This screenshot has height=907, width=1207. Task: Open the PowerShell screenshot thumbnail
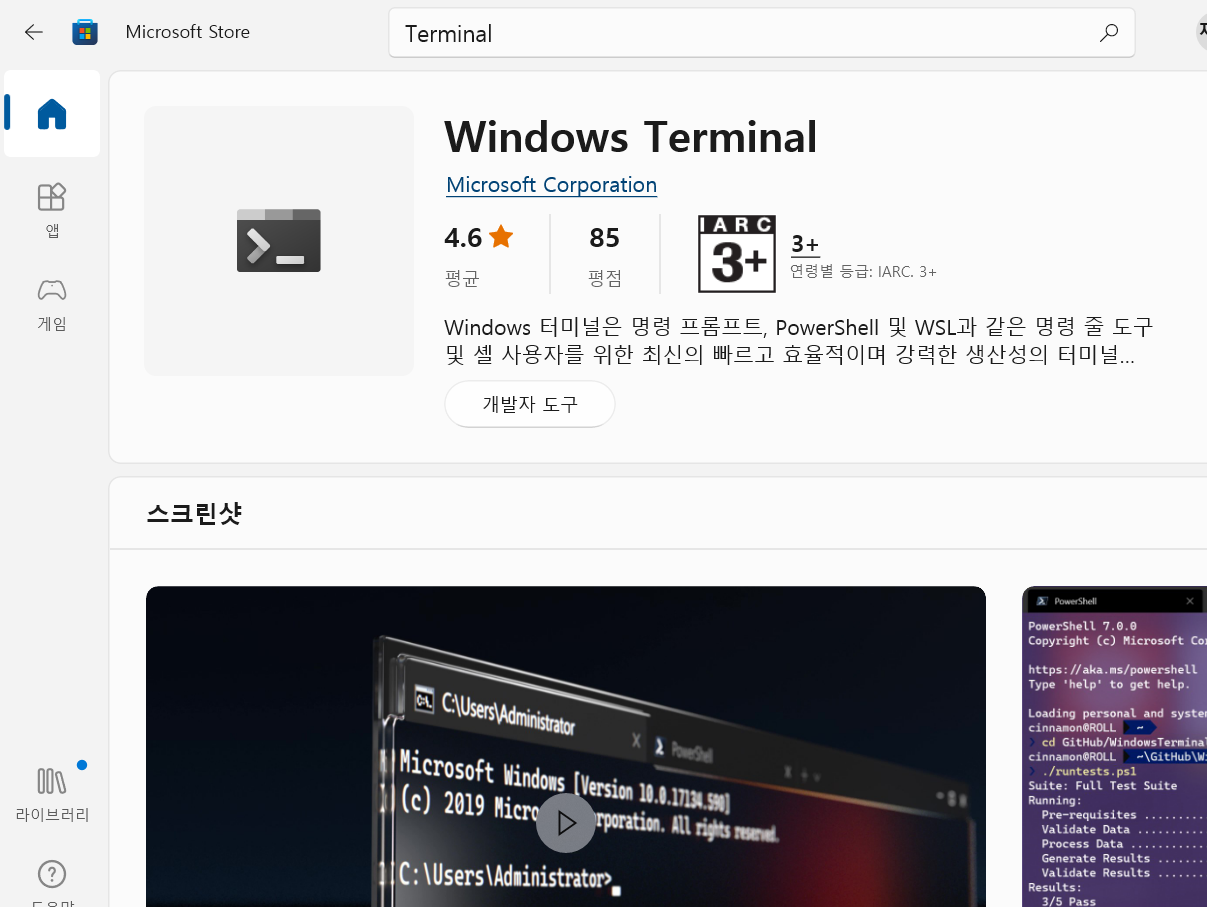[1115, 747]
